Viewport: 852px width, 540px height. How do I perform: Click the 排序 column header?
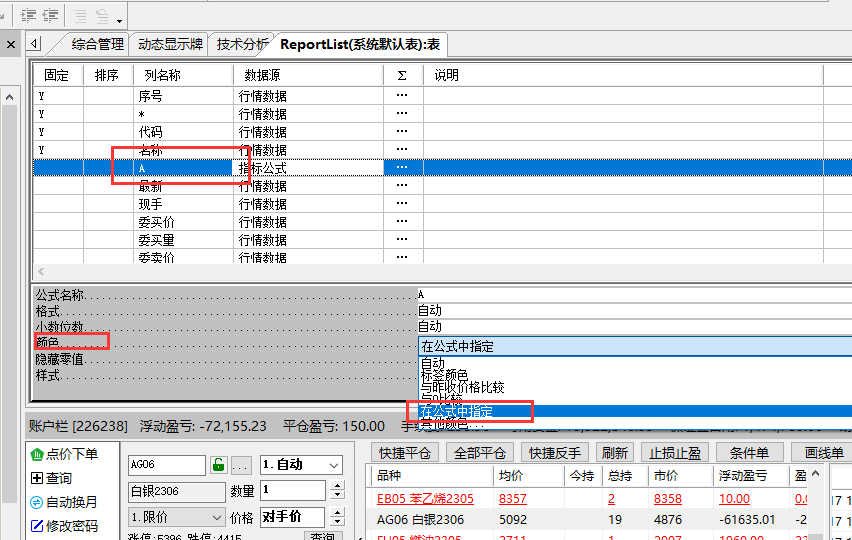tap(108, 75)
